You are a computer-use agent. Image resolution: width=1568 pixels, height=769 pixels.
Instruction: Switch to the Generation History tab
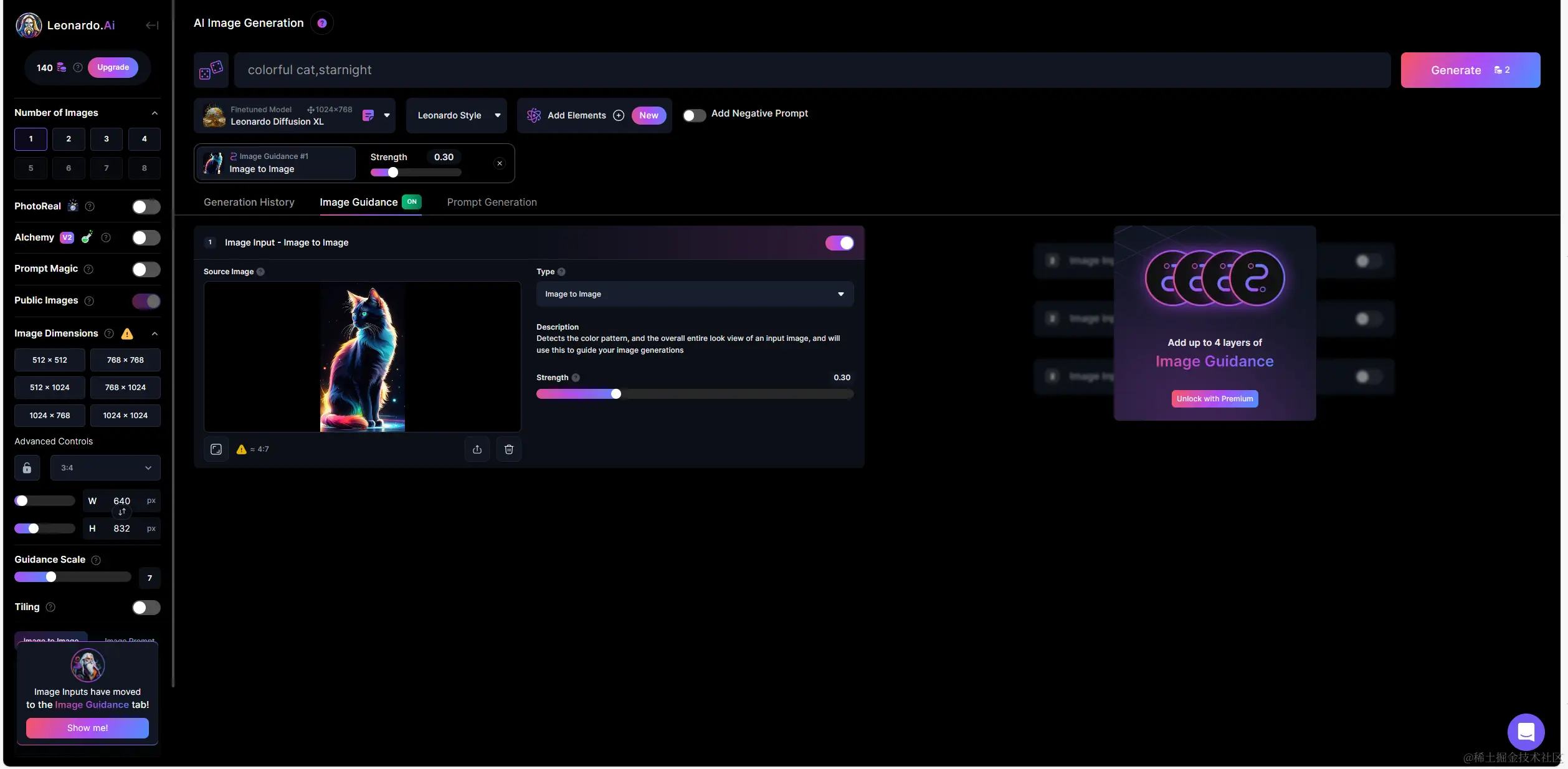click(x=249, y=202)
